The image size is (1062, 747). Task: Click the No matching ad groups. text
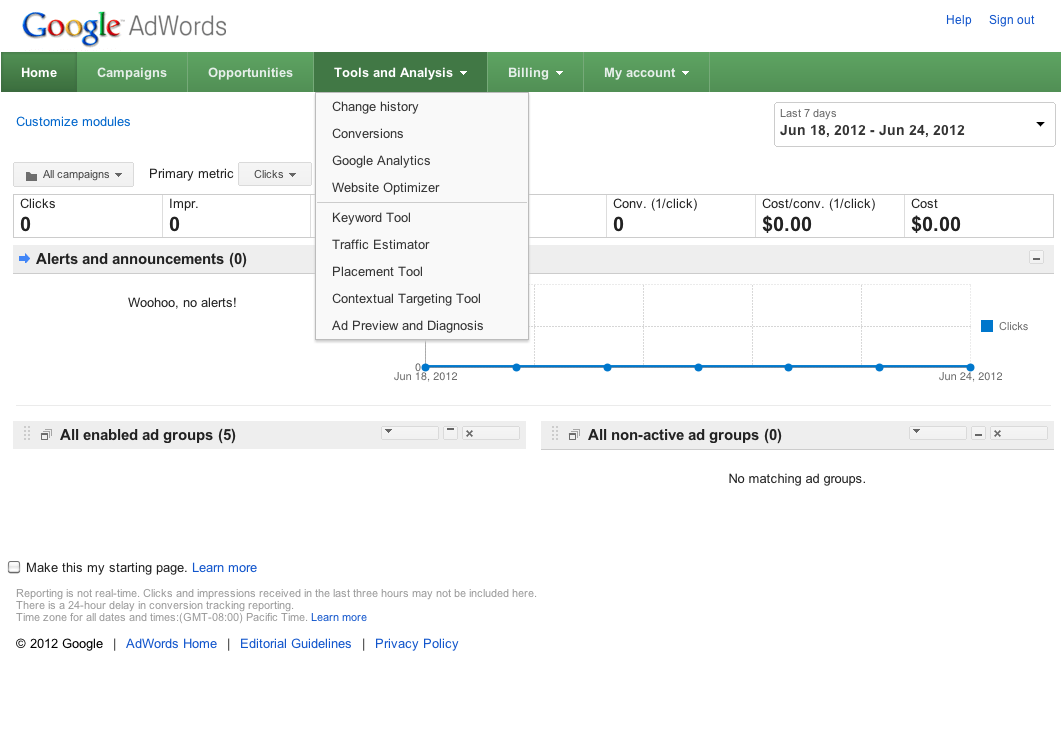click(x=797, y=479)
